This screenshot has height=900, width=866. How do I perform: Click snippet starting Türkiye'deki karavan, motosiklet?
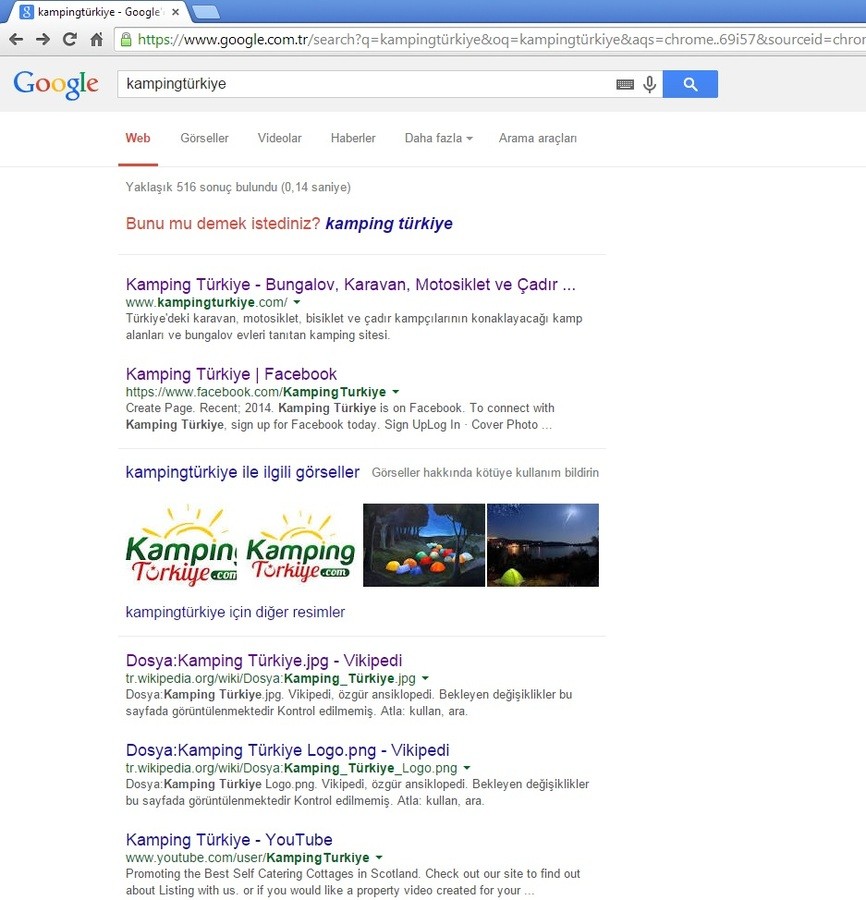pos(354,327)
